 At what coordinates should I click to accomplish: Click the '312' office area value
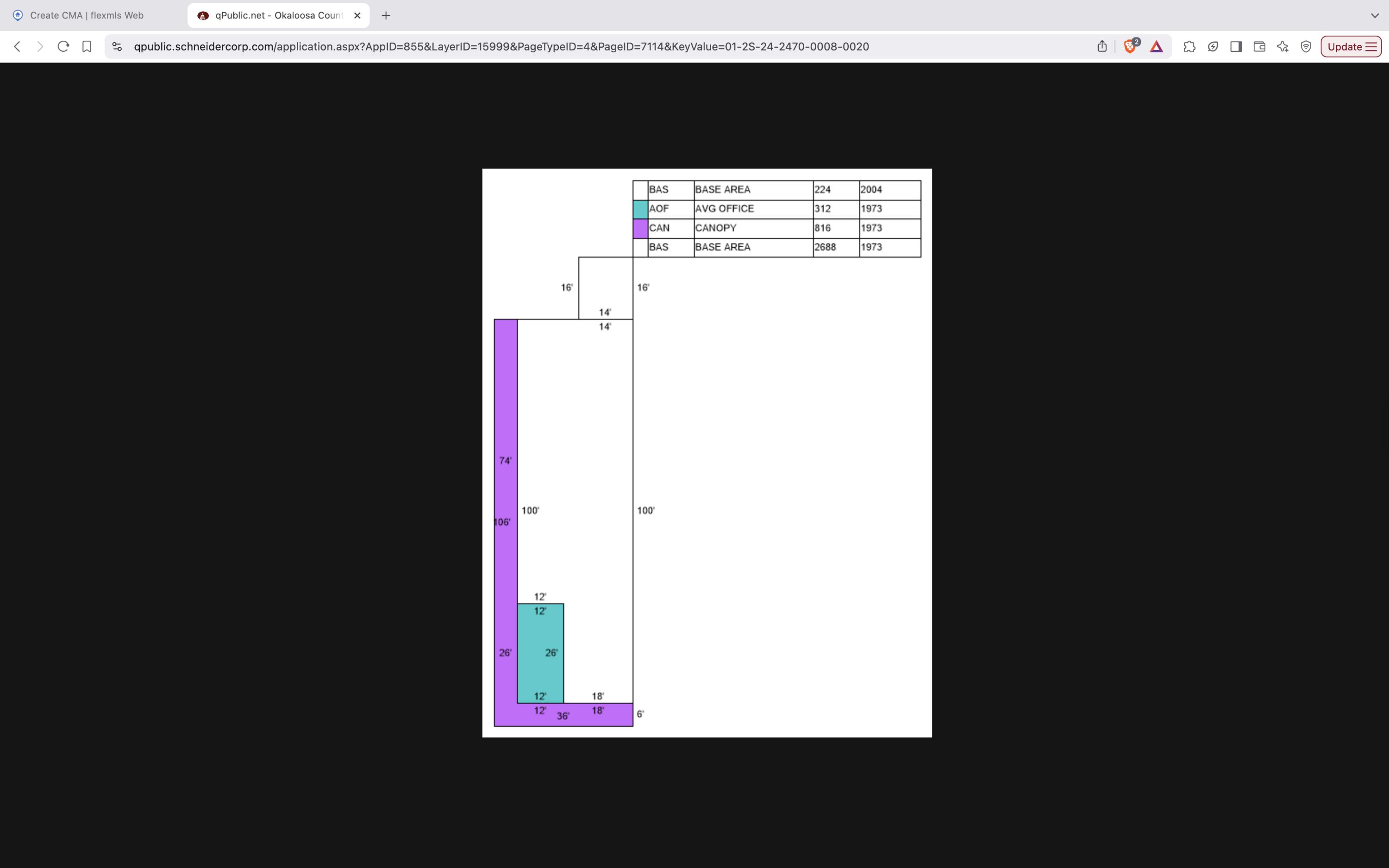coord(822,209)
